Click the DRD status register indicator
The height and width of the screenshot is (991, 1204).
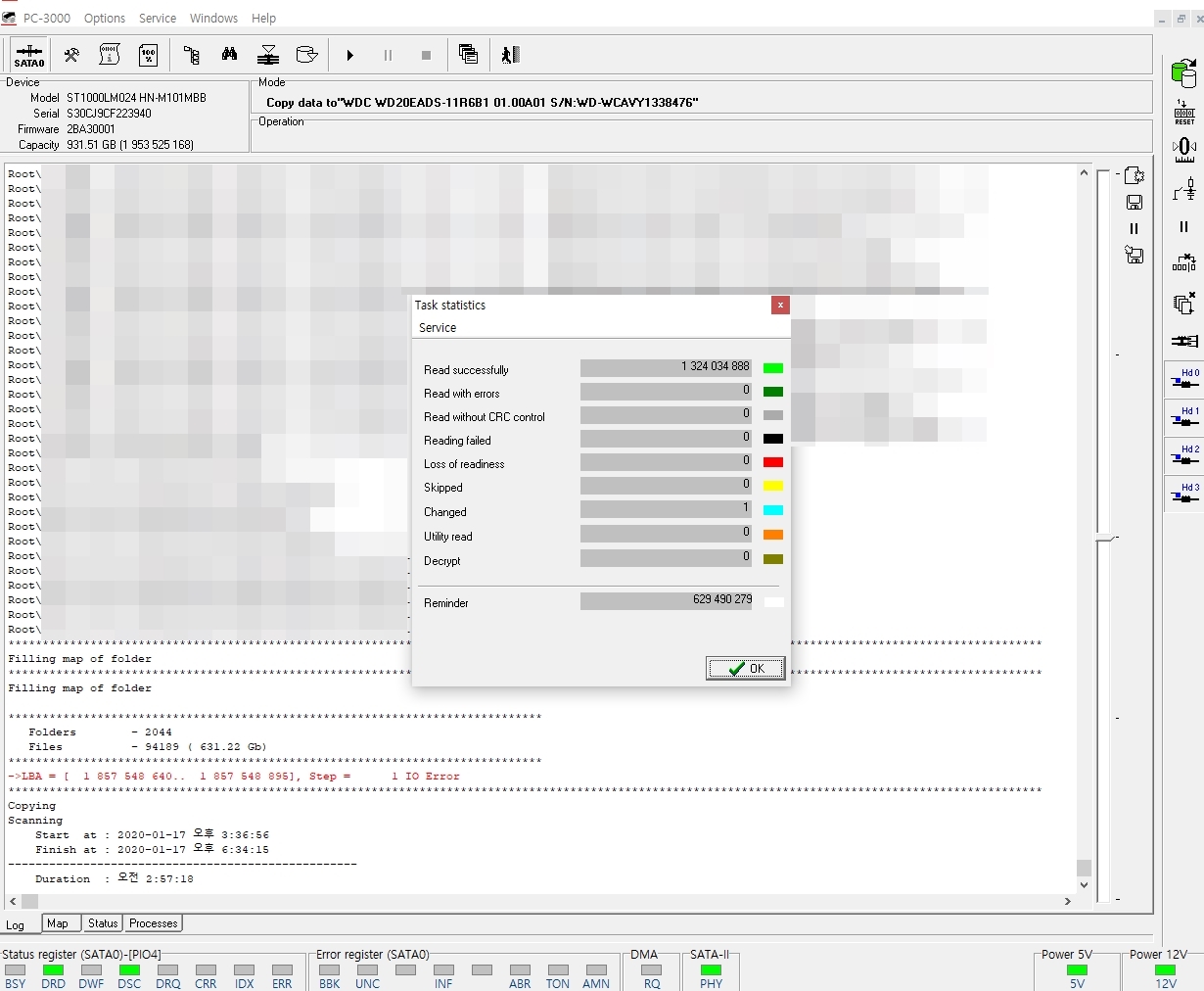pos(54,976)
